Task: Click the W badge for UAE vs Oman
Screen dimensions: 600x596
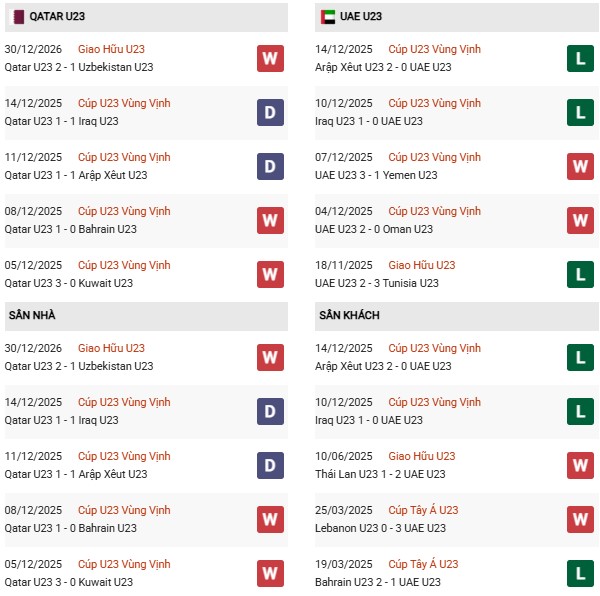Action: click(580, 220)
